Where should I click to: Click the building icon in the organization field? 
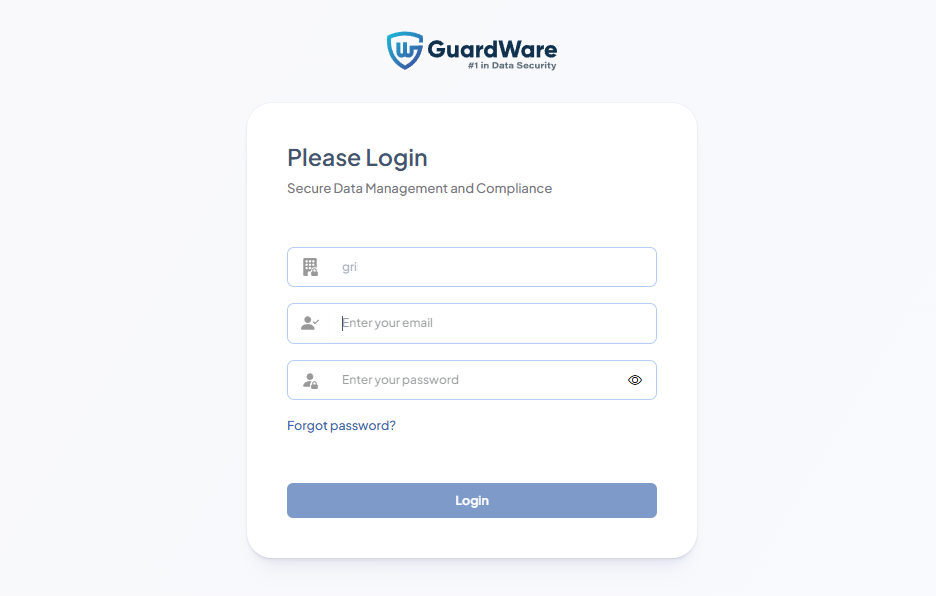(310, 267)
